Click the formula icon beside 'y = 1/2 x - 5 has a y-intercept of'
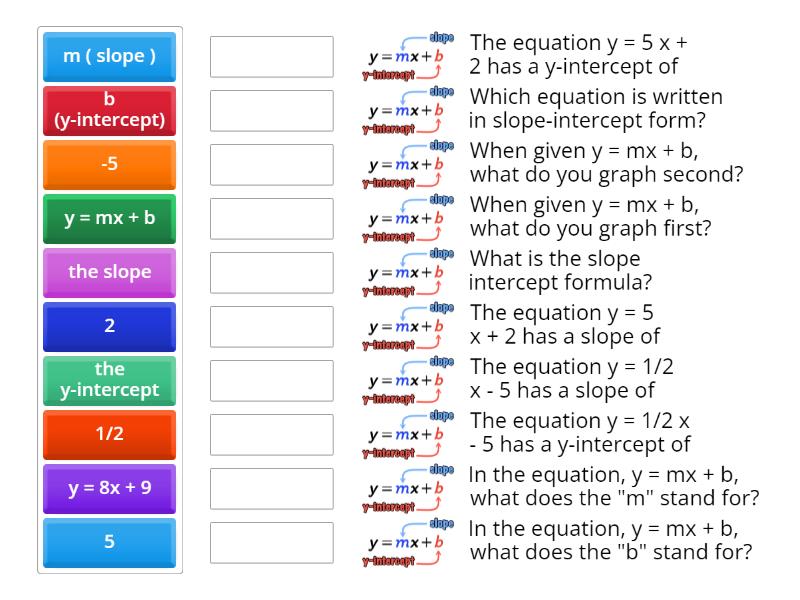Screen dimensions: 800x600 407,435
